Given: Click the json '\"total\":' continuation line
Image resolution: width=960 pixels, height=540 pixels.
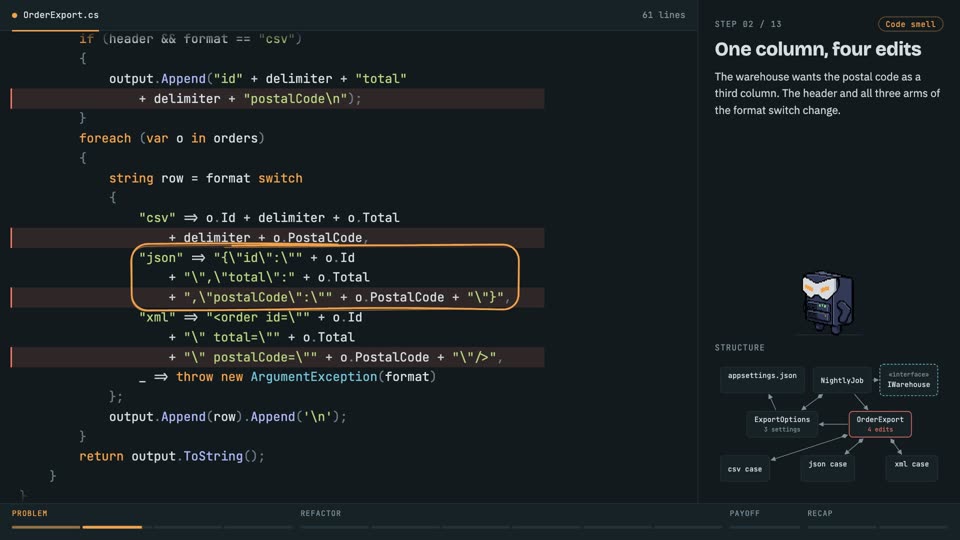Looking at the screenshot, I should [269, 277].
